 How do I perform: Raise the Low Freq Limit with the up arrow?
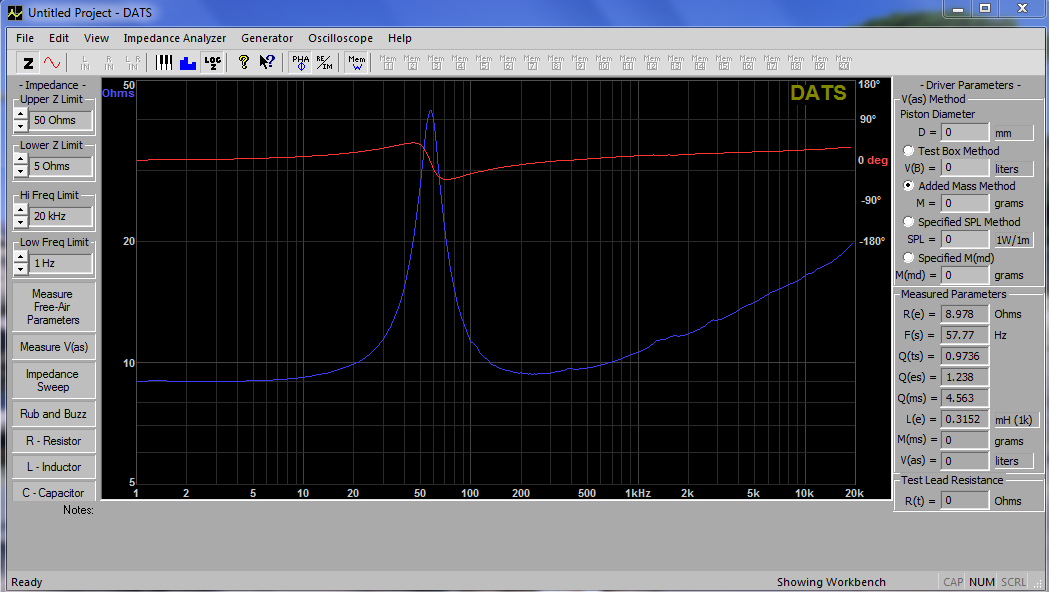coord(21,258)
